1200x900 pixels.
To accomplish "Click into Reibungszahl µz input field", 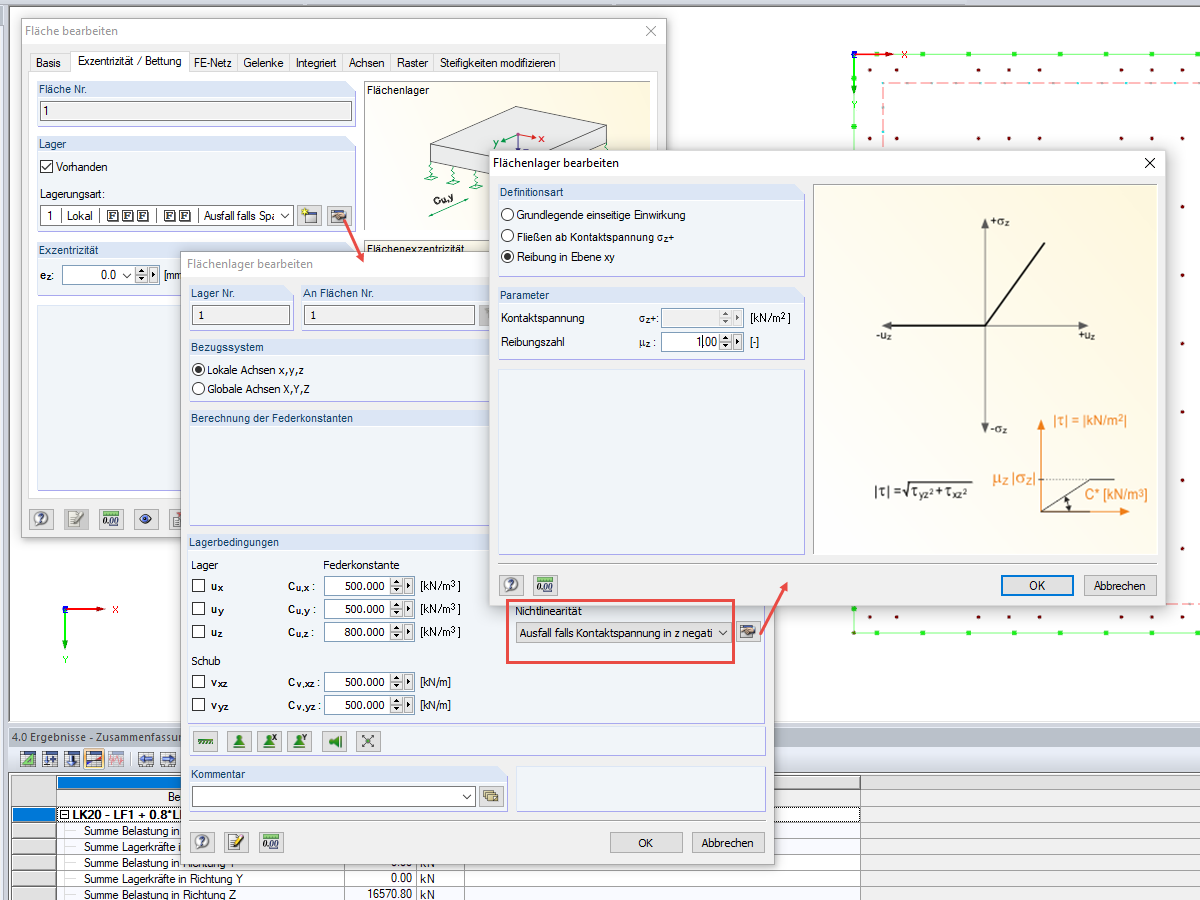I will [690, 342].
